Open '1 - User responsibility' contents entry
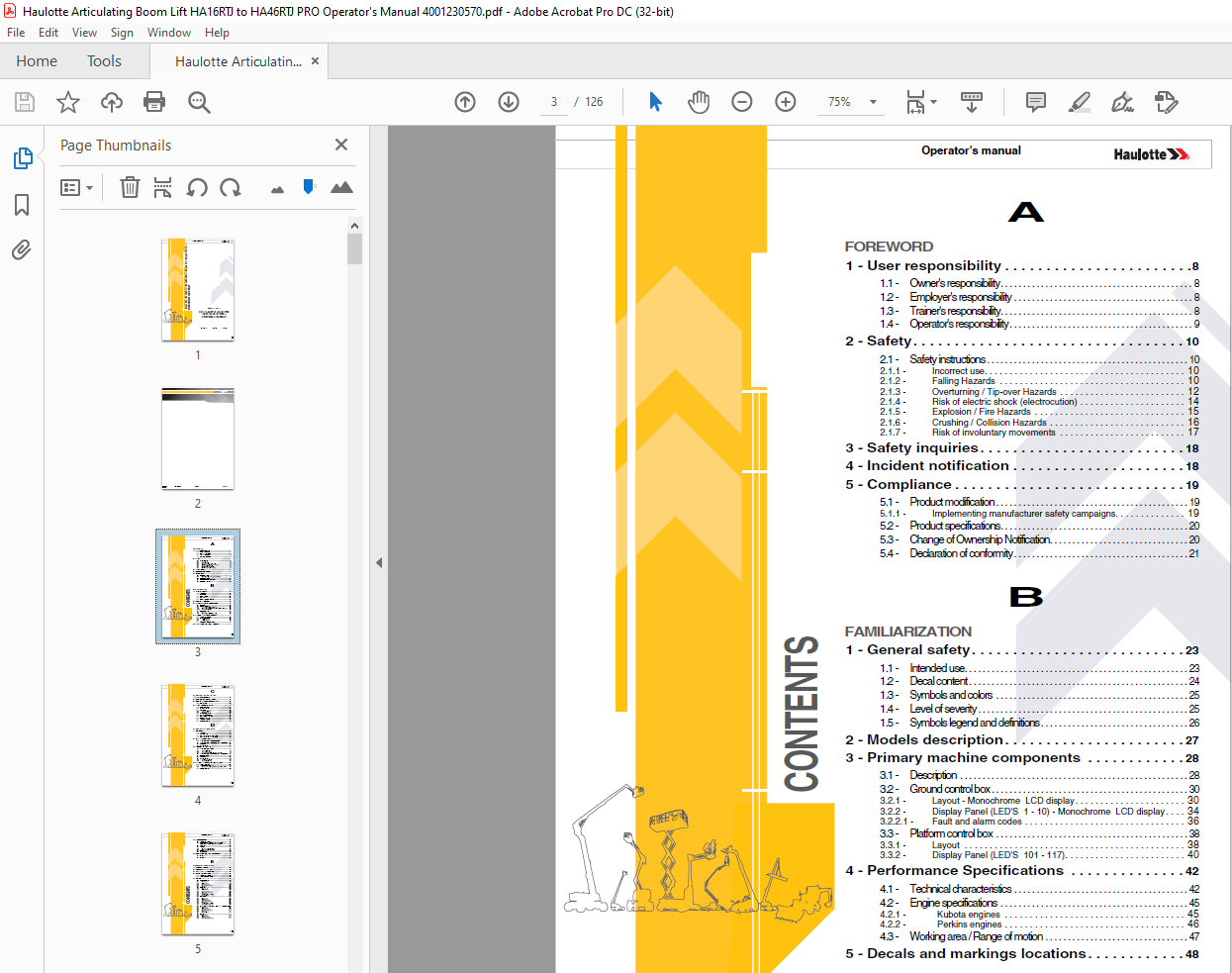 coord(1022,265)
